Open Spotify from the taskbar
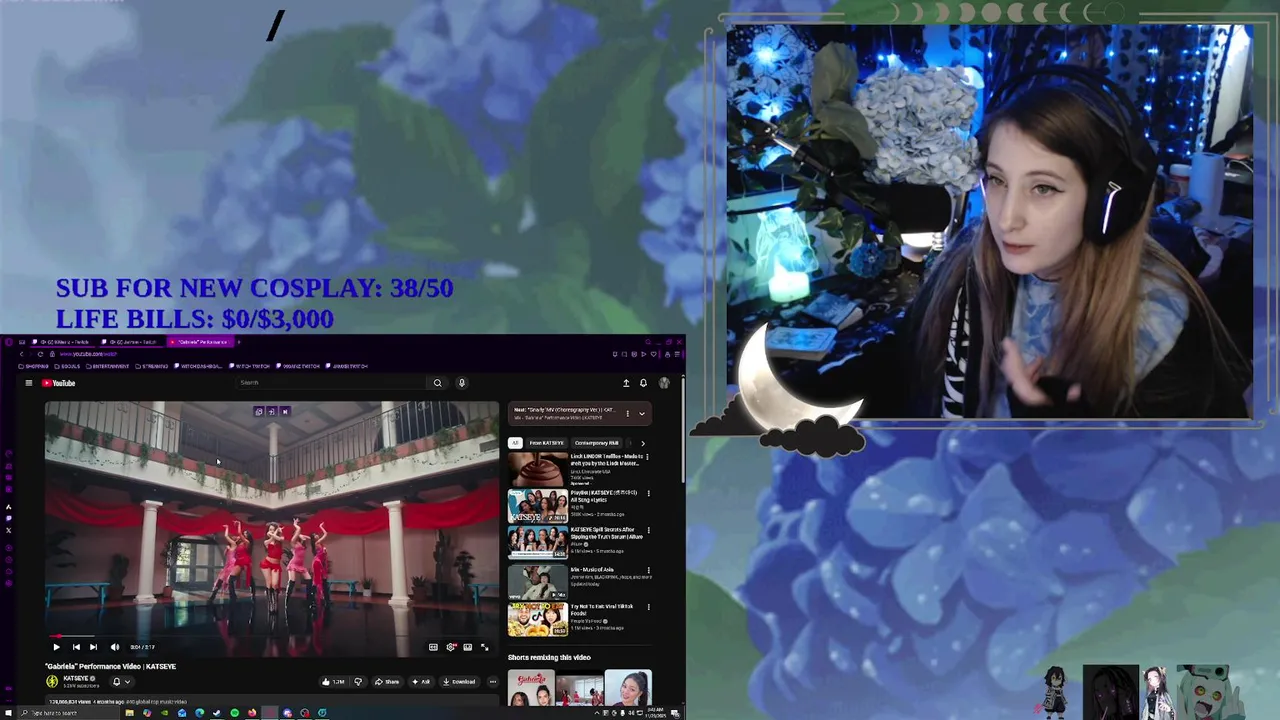 [x=235, y=713]
